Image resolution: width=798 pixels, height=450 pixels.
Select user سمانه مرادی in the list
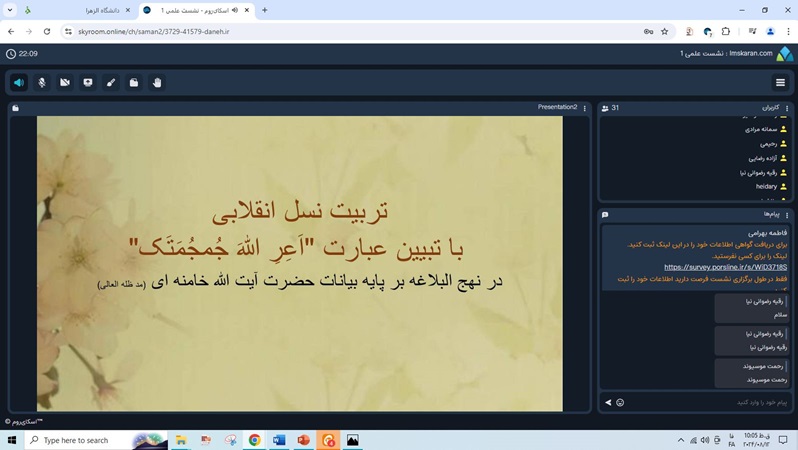pos(761,129)
